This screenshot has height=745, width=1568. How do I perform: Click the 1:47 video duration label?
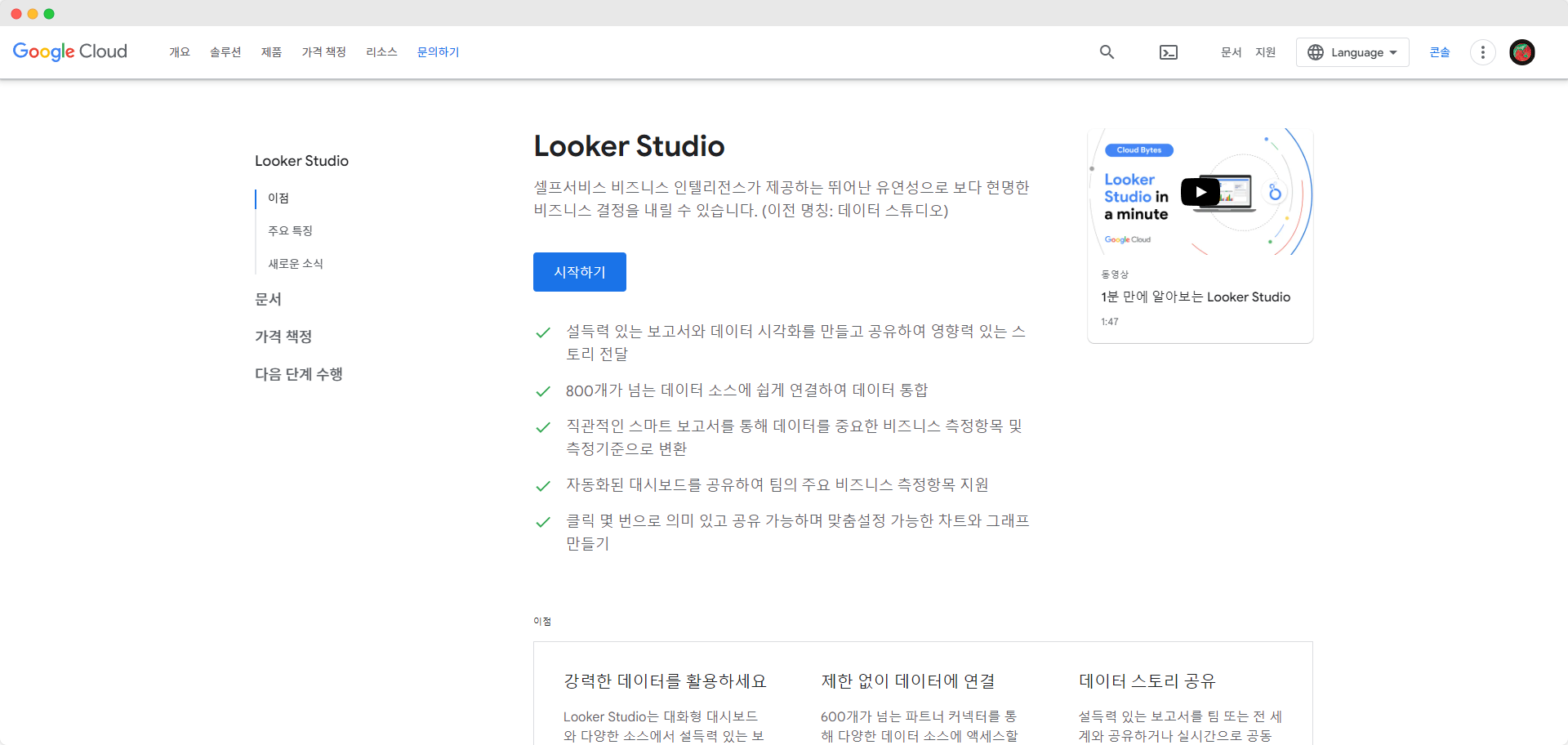pos(1110,322)
